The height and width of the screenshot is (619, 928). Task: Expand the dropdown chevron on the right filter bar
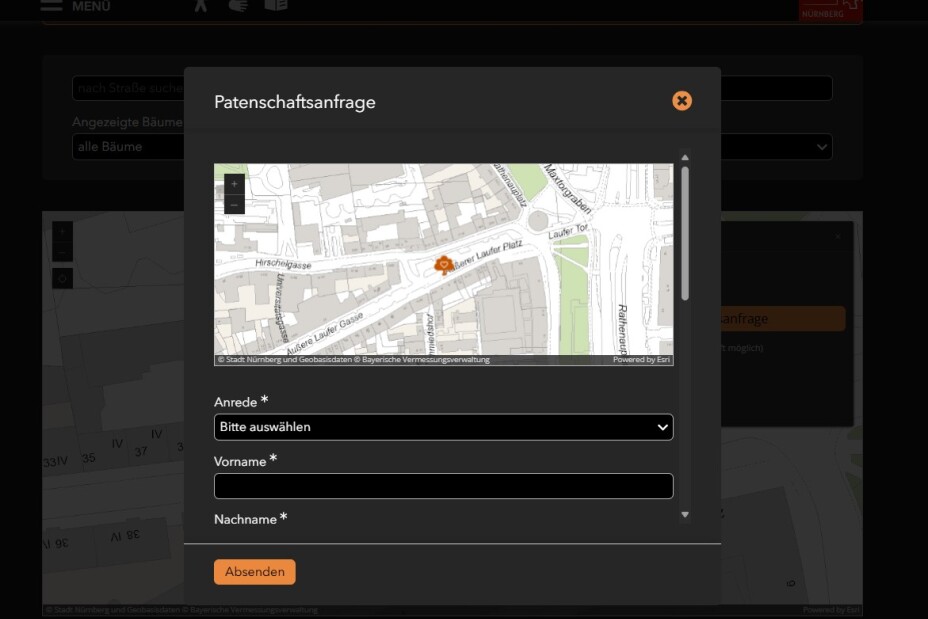point(822,146)
